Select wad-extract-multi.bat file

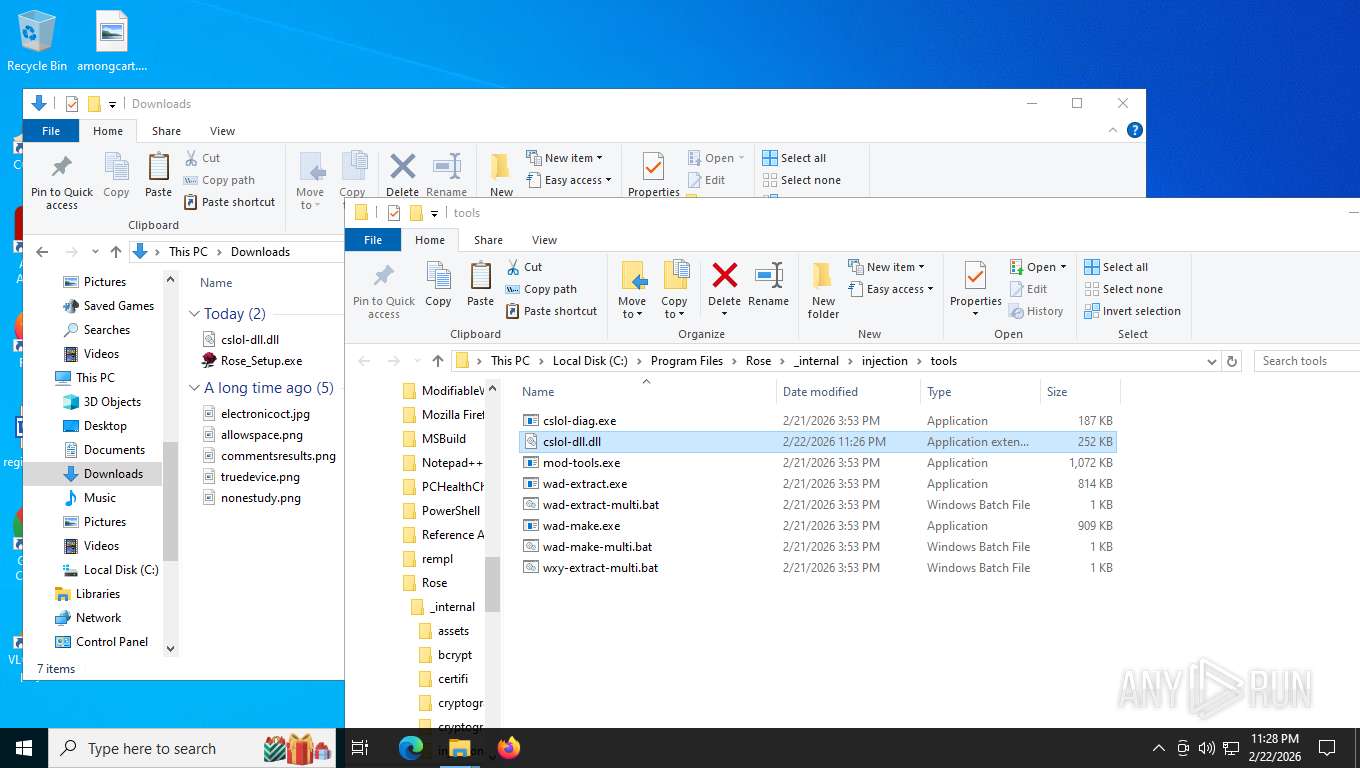tap(817, 505)
